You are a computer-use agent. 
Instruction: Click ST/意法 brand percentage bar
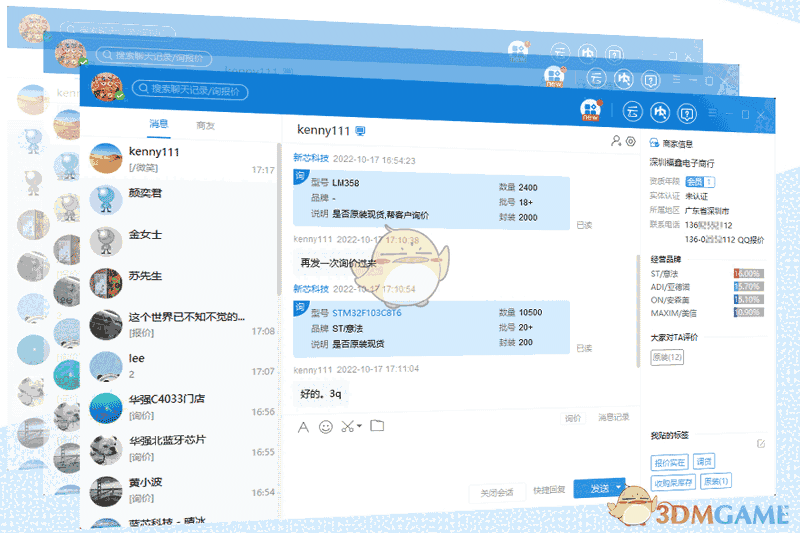click(x=748, y=273)
